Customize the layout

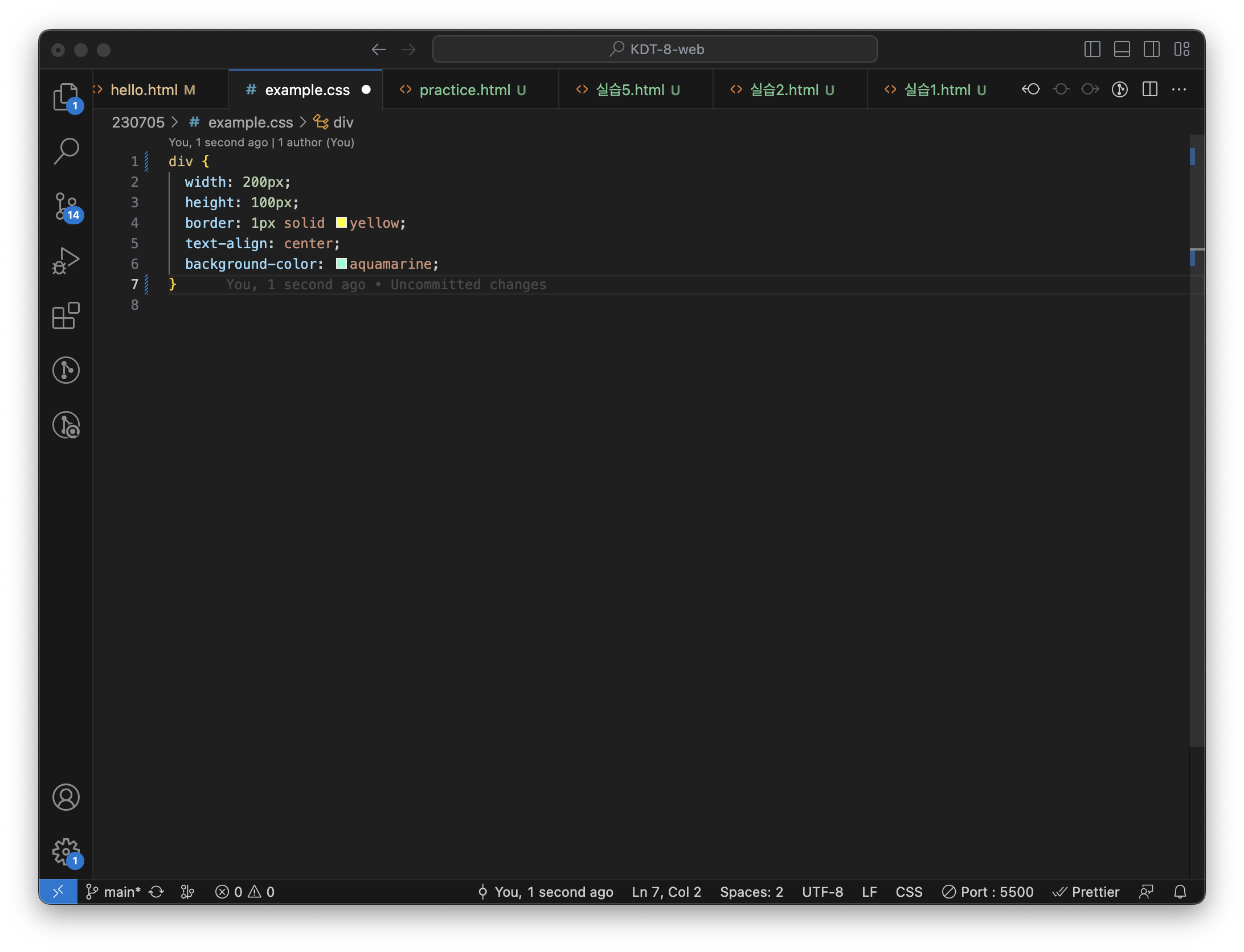click(1182, 50)
